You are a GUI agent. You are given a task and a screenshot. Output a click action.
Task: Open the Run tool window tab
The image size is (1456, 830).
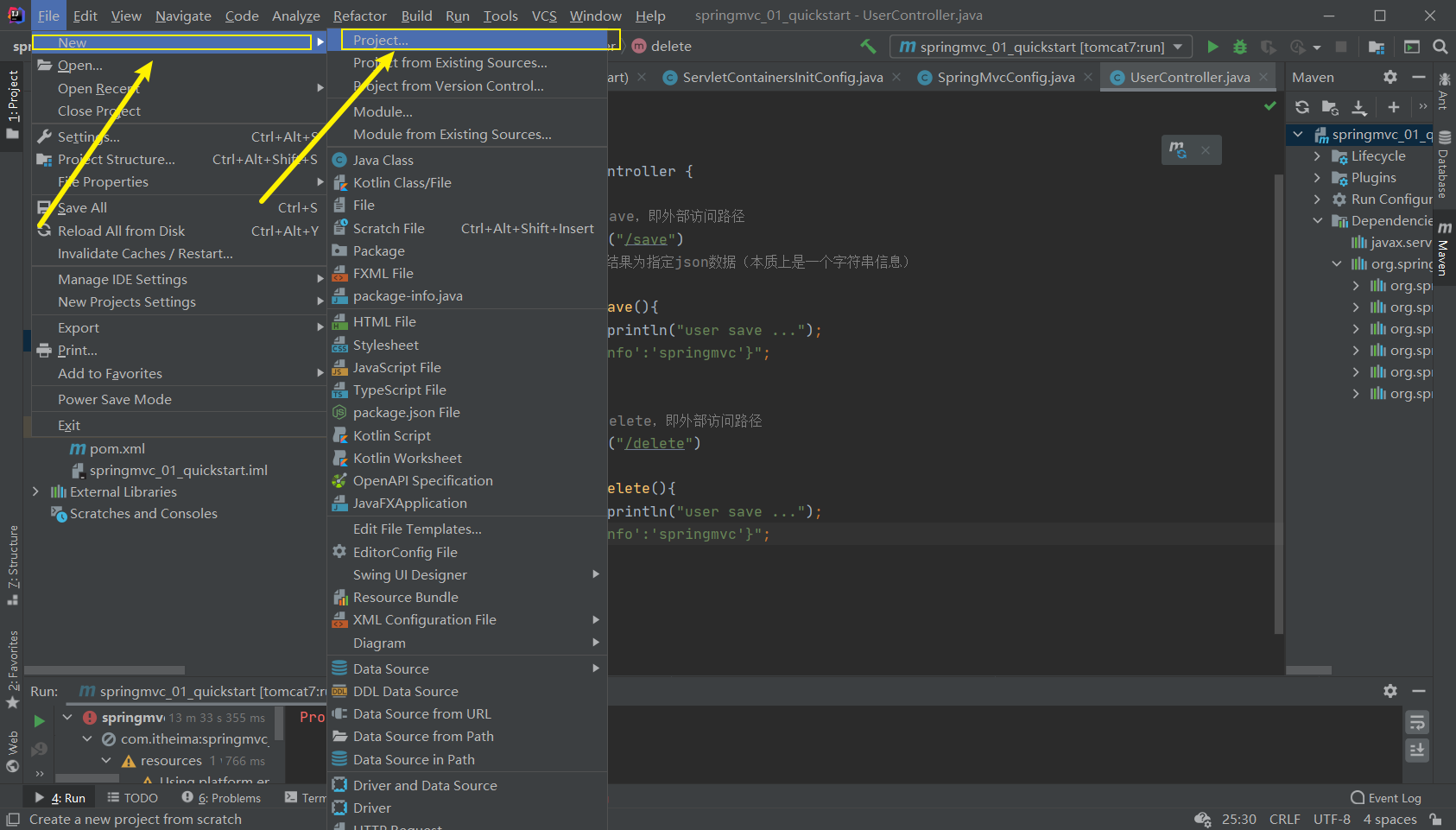point(60,798)
